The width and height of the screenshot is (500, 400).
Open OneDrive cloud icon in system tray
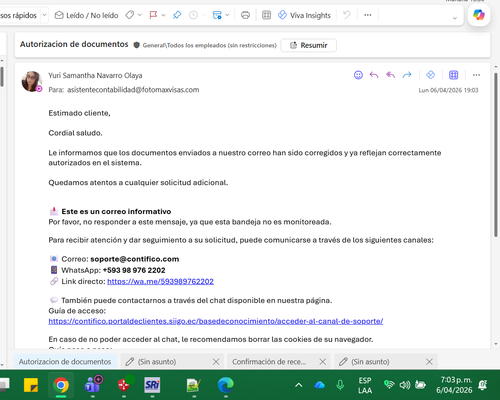[319, 385]
